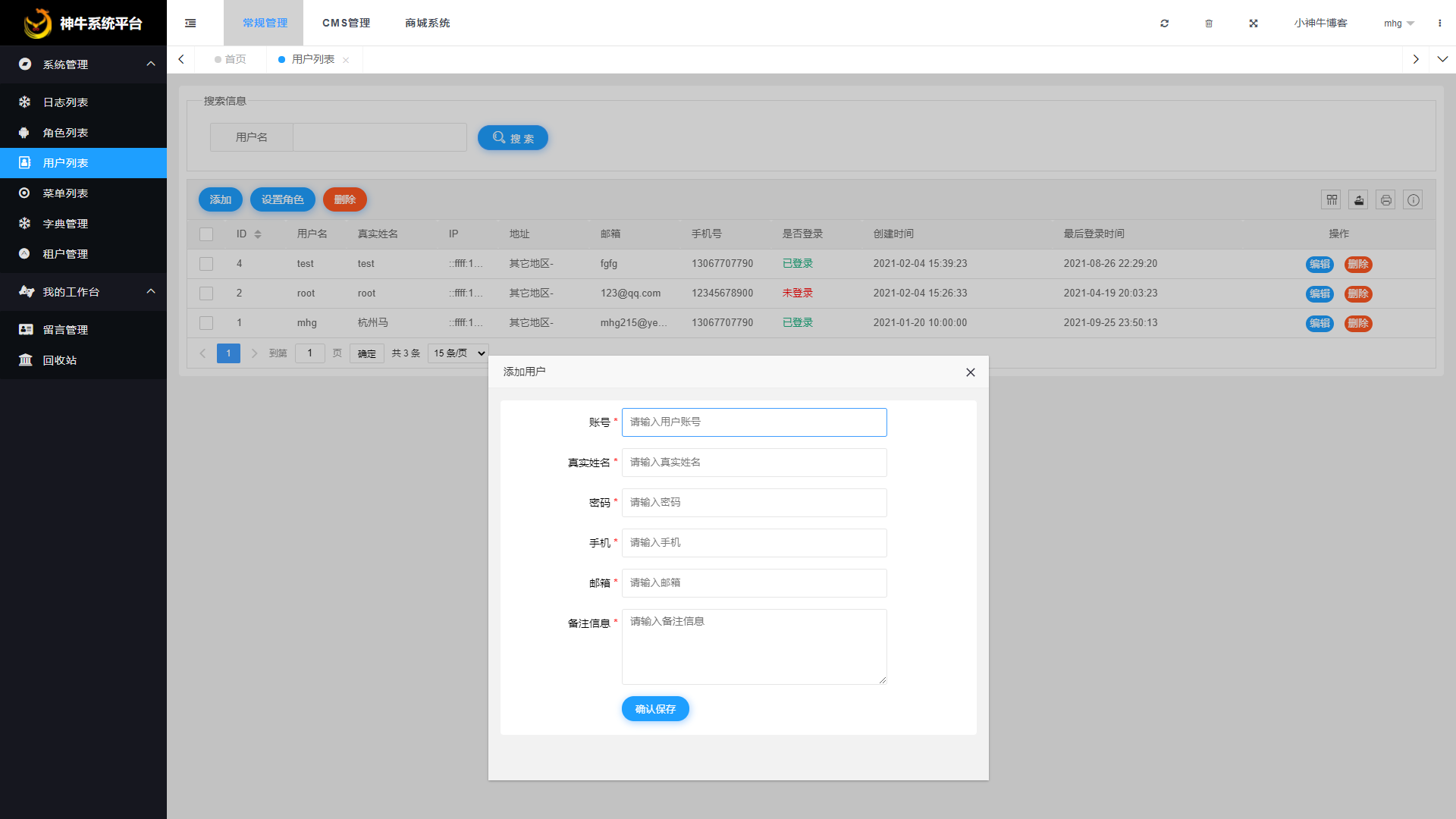Check the checkbox for user test
This screenshot has width=1456, height=819.
click(206, 264)
